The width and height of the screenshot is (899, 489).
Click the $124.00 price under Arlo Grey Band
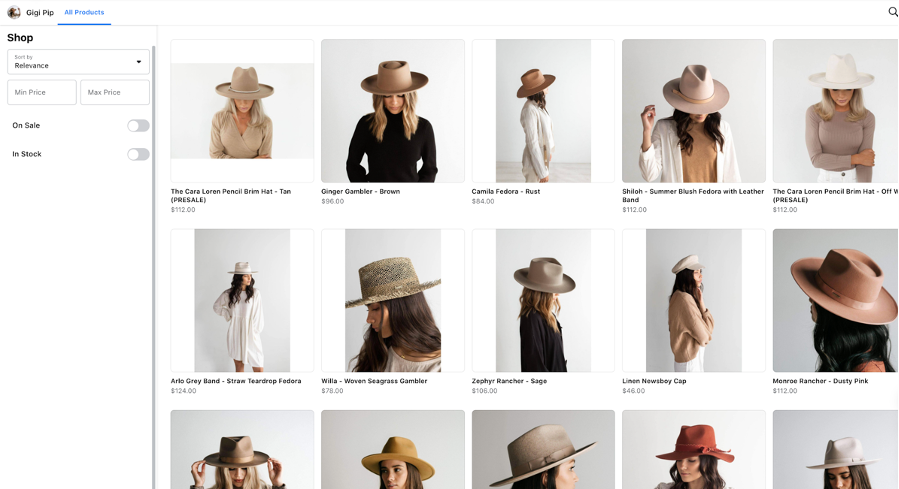(183, 390)
